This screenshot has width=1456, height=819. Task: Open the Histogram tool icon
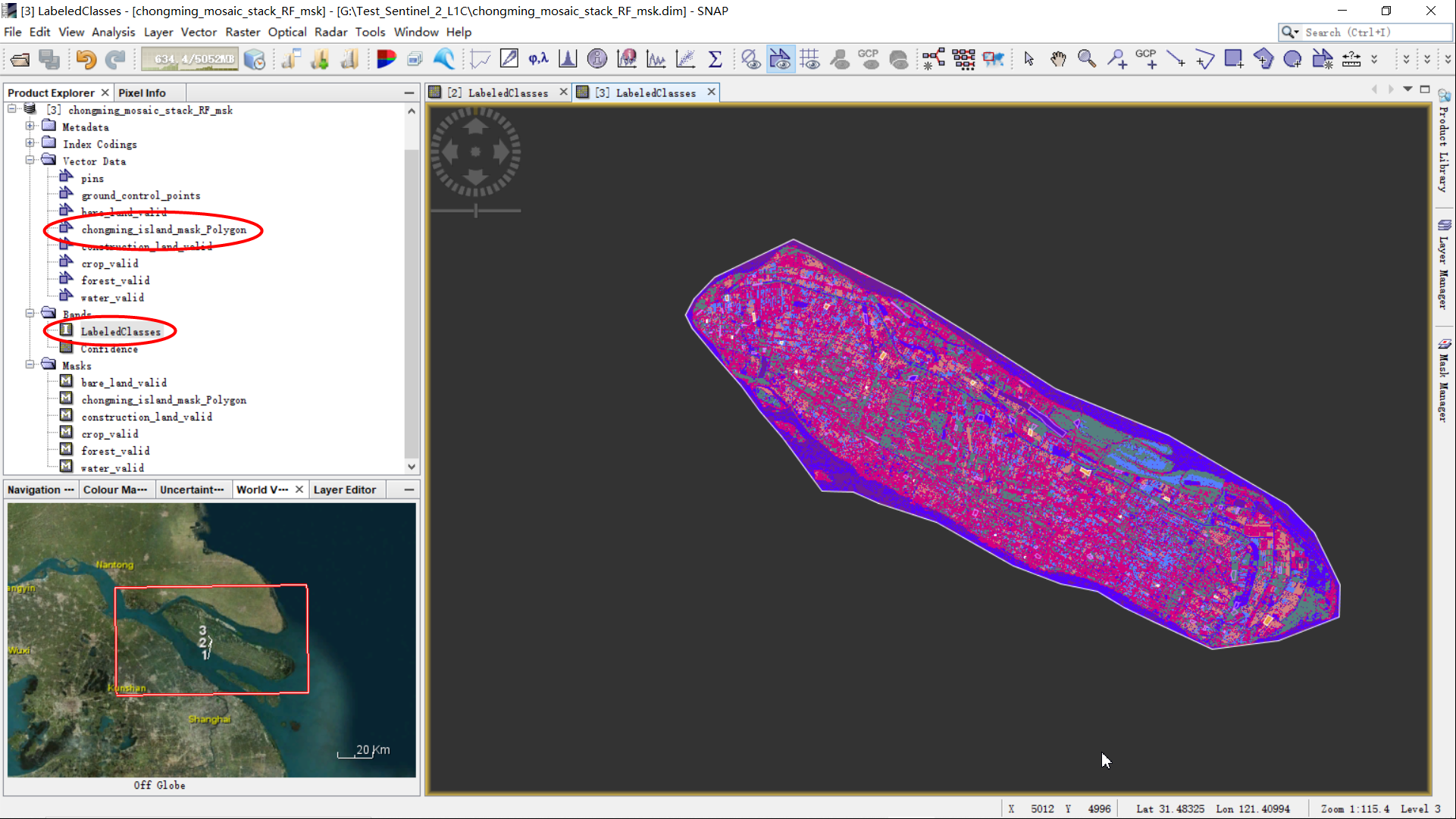tap(567, 59)
